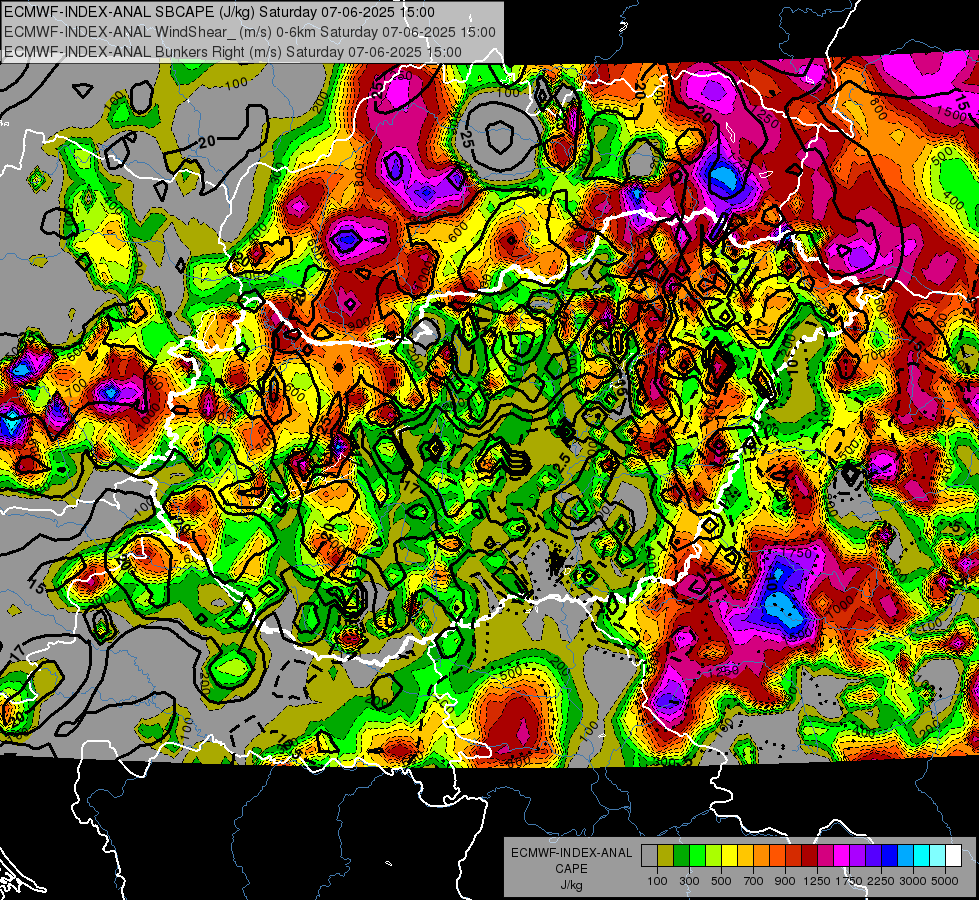Pick the sky-blue swatch left of 3000

coord(906,856)
